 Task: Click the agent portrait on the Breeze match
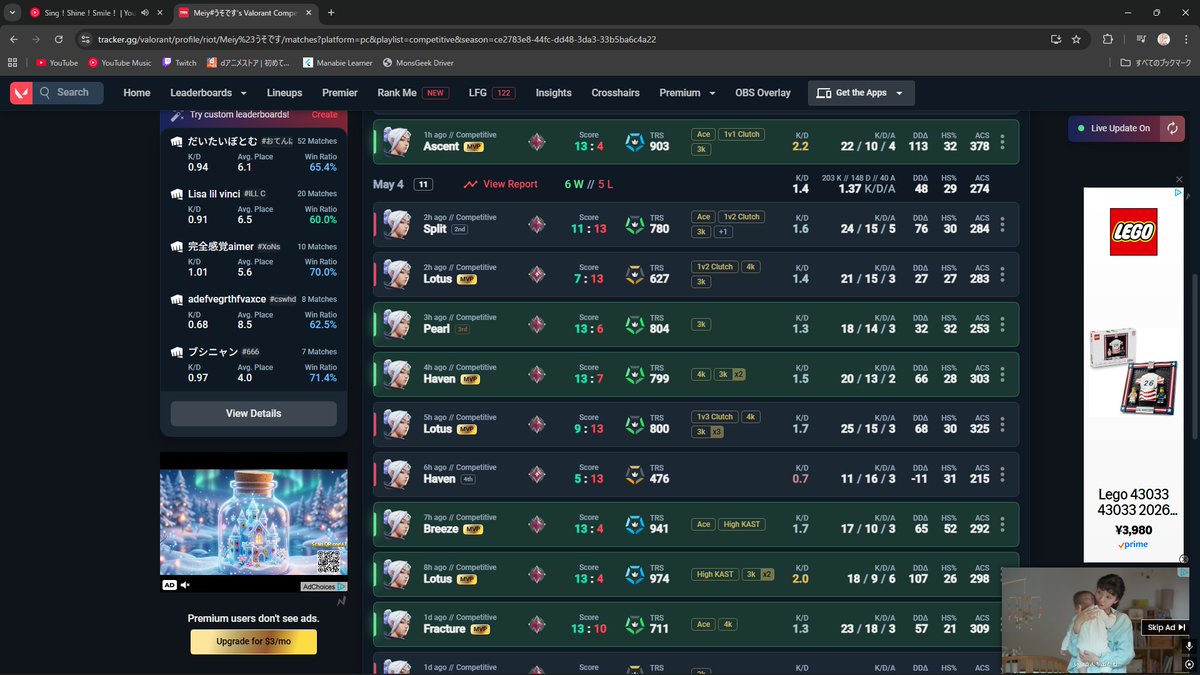(398, 524)
